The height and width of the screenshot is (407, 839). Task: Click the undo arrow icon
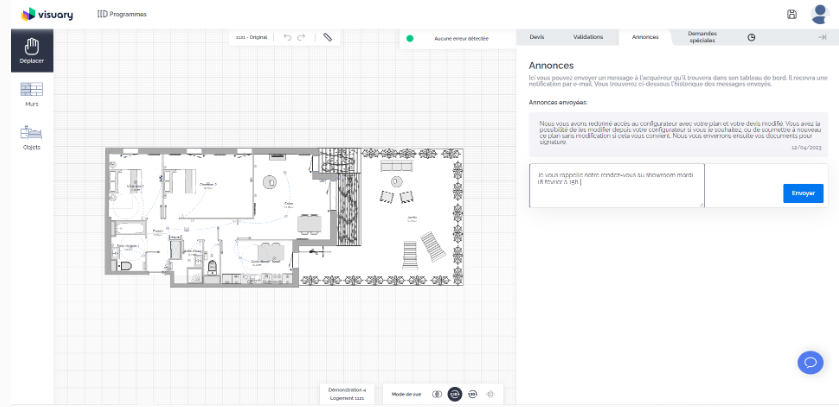pyautogui.click(x=287, y=37)
